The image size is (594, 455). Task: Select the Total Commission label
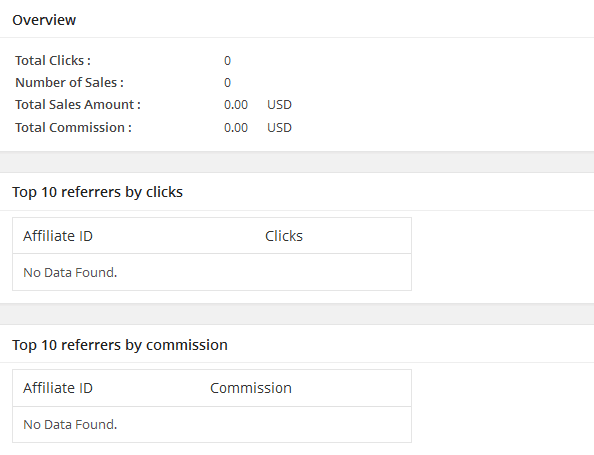(x=73, y=128)
